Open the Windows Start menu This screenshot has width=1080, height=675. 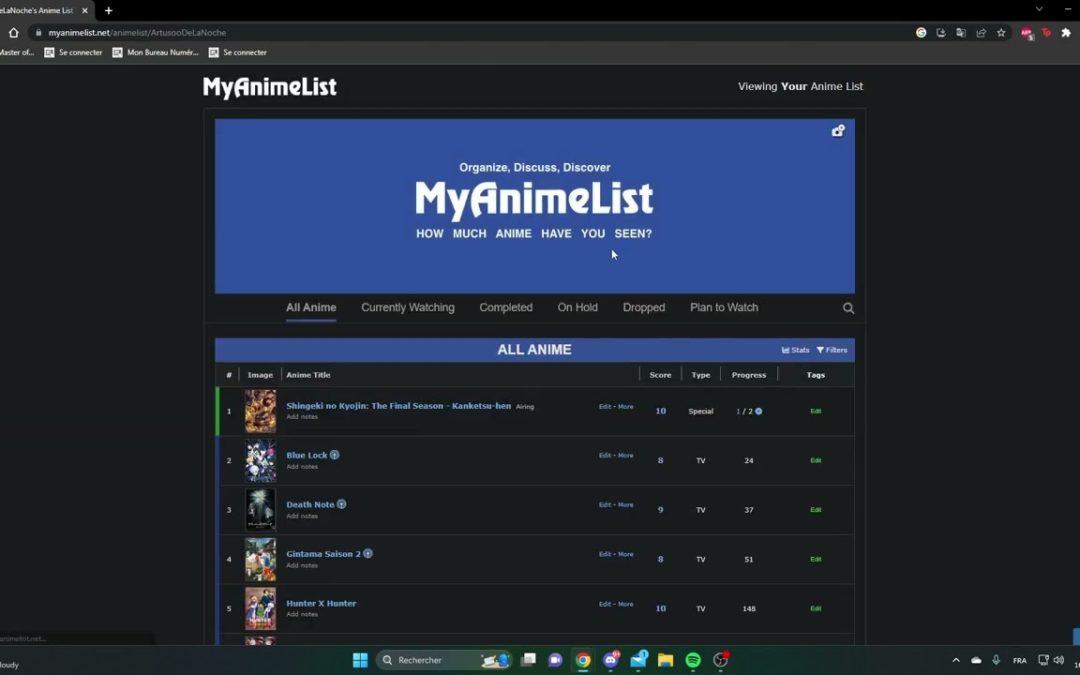tap(360, 660)
